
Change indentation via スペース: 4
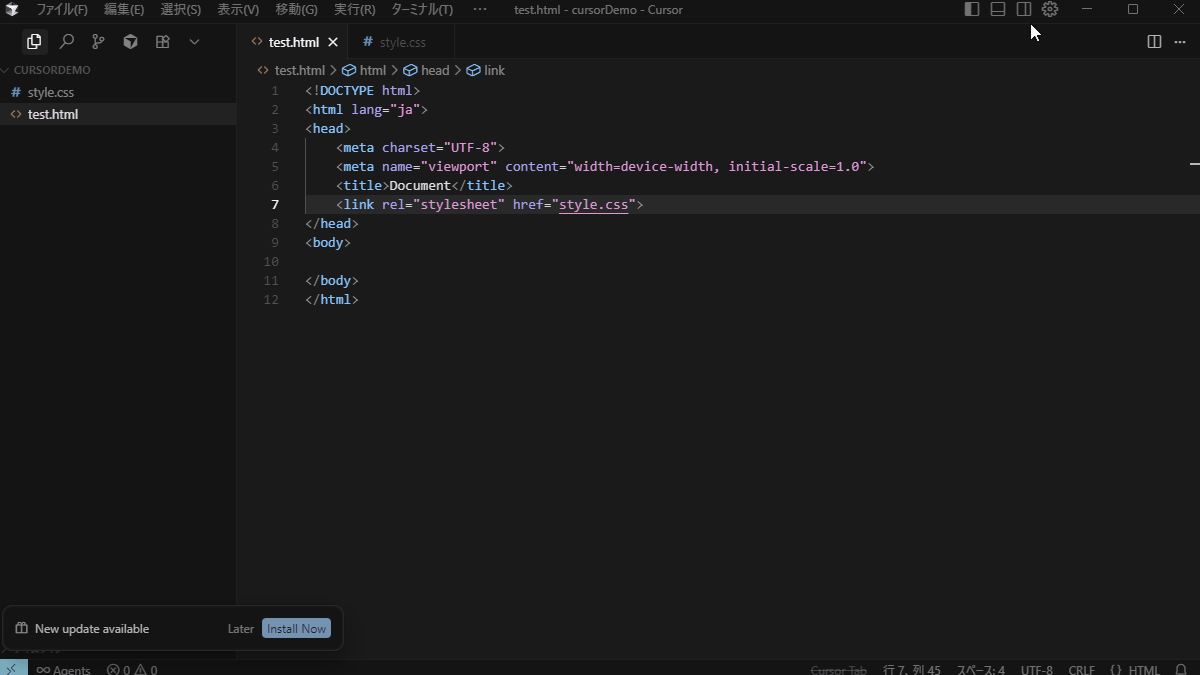pos(981,669)
